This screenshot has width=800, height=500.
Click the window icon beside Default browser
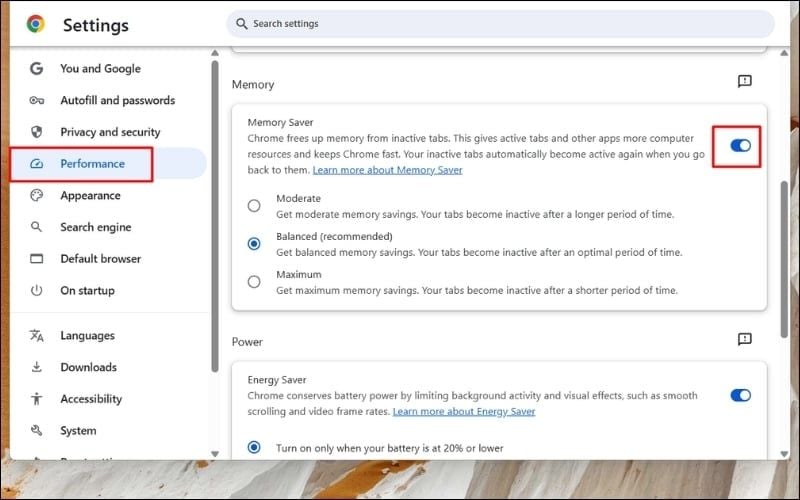pos(36,259)
